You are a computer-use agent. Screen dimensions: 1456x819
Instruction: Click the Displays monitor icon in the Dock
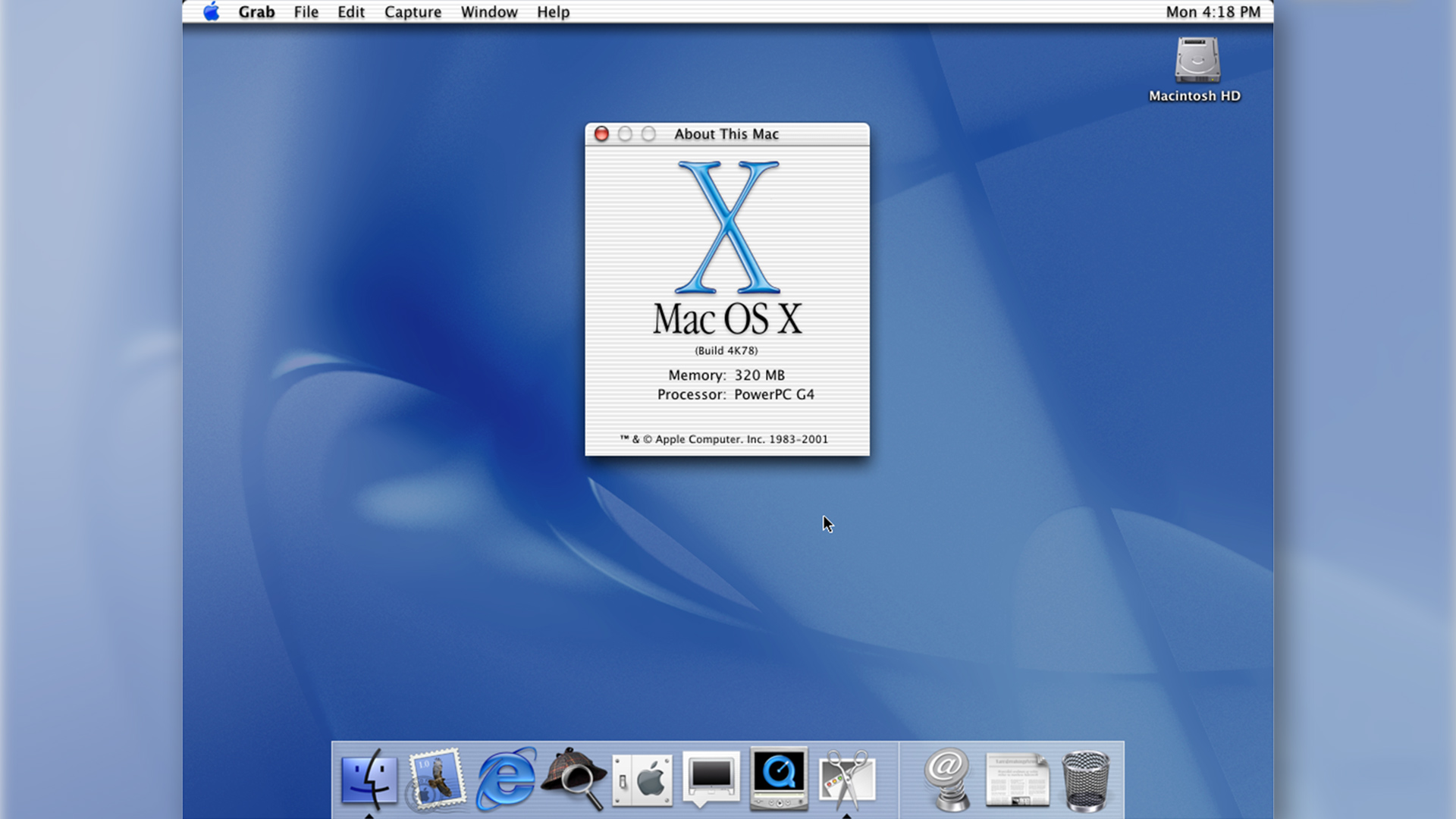coord(711,779)
